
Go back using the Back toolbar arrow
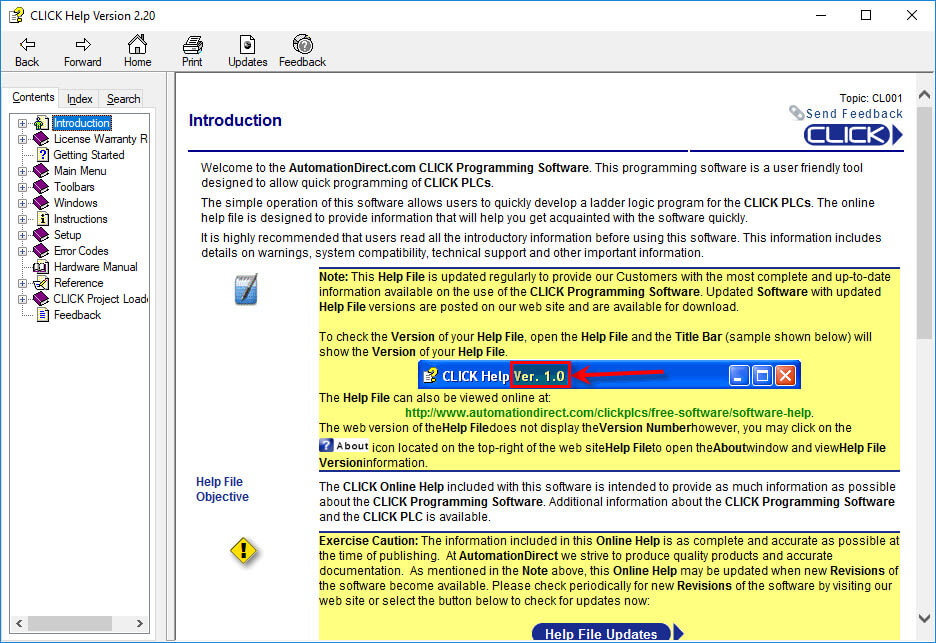pos(27,51)
